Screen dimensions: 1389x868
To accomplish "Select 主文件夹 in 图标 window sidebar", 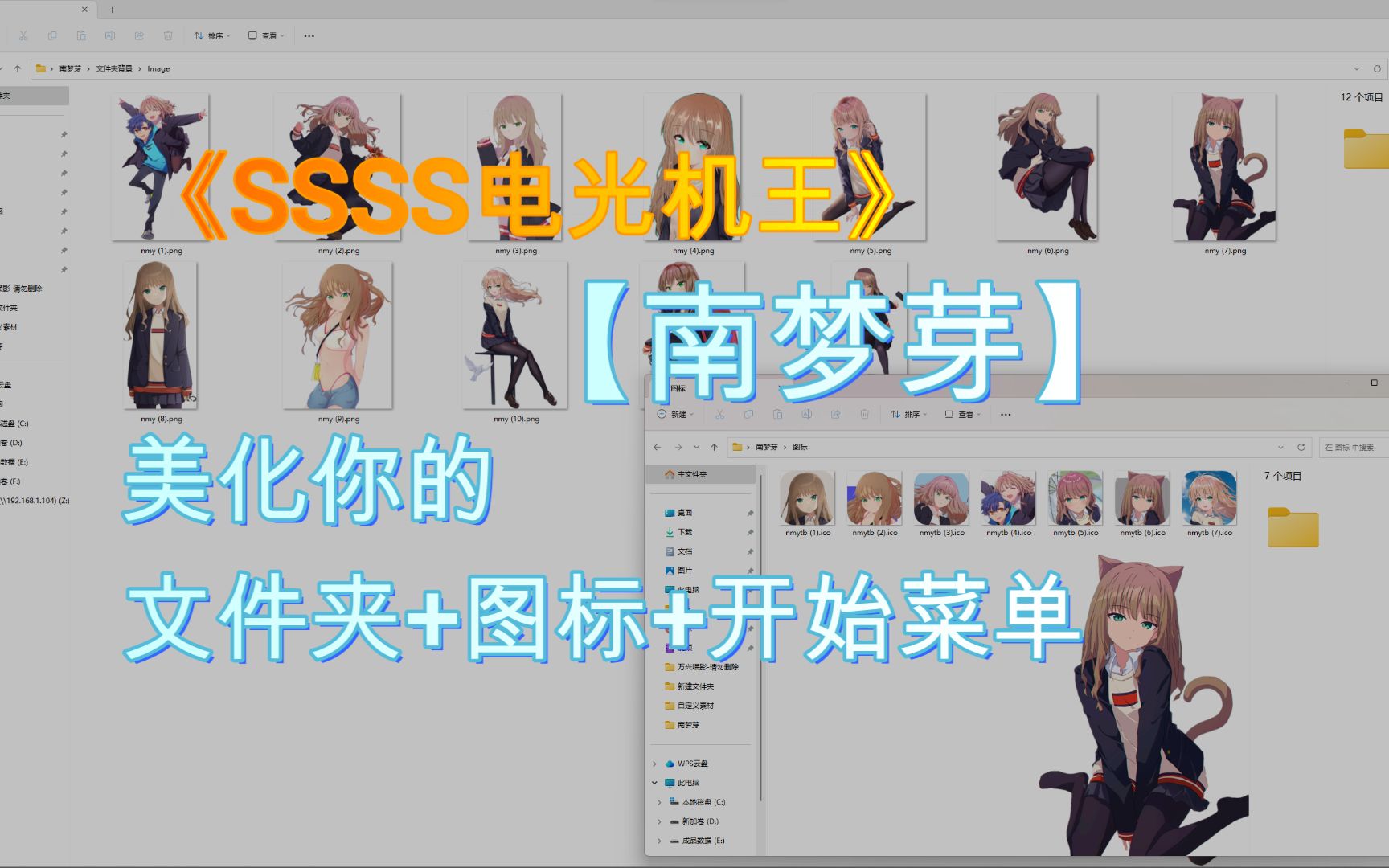I will point(701,474).
